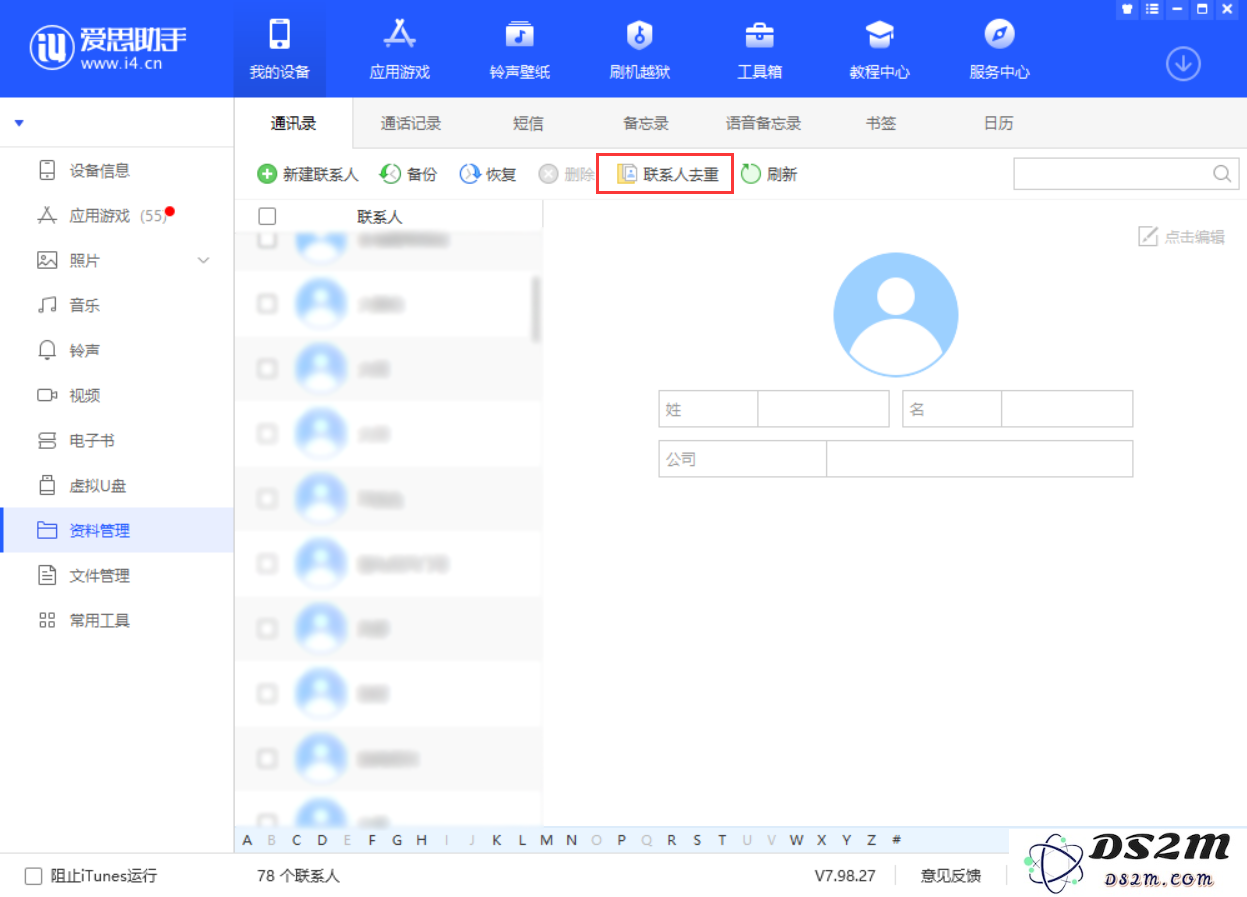Viewport: 1247px width, 897px height.
Task: Jump to letter W in index
Action: [796, 840]
